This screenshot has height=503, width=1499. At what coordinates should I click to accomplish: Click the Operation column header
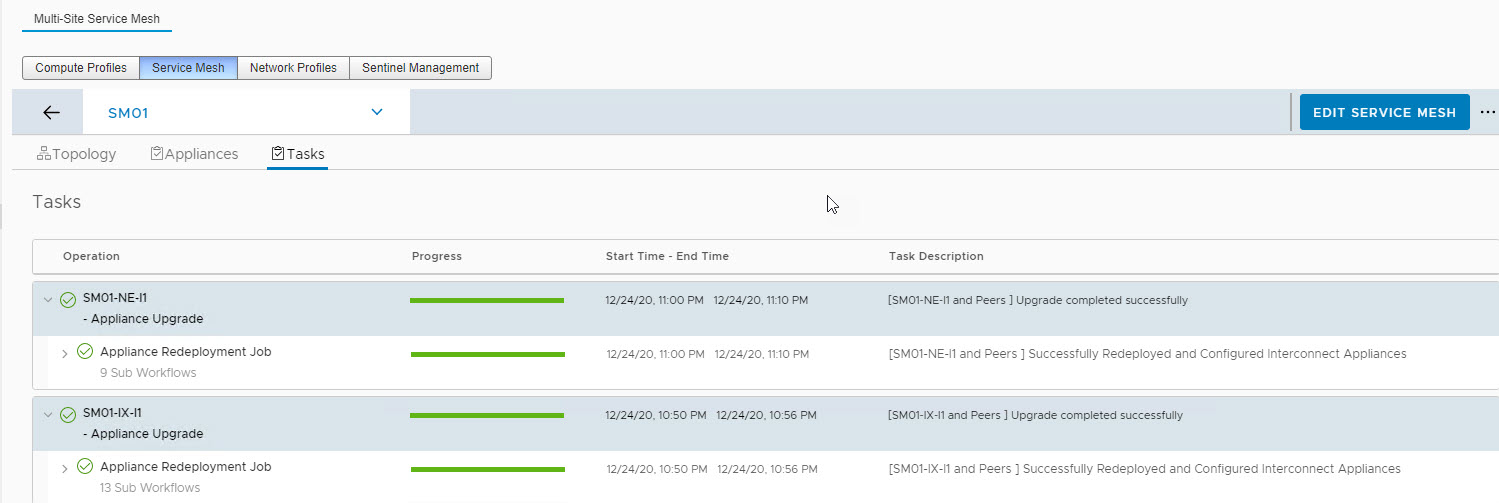pyautogui.click(x=91, y=256)
